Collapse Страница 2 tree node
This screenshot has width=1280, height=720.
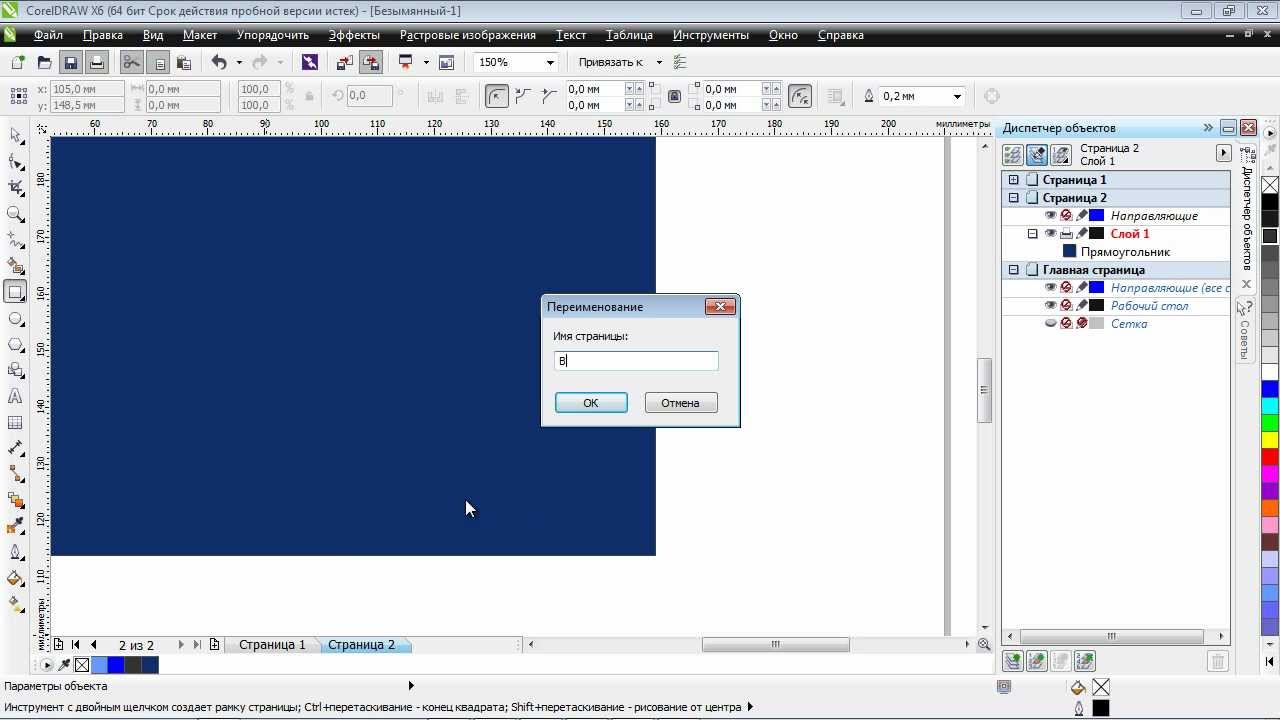click(1013, 198)
